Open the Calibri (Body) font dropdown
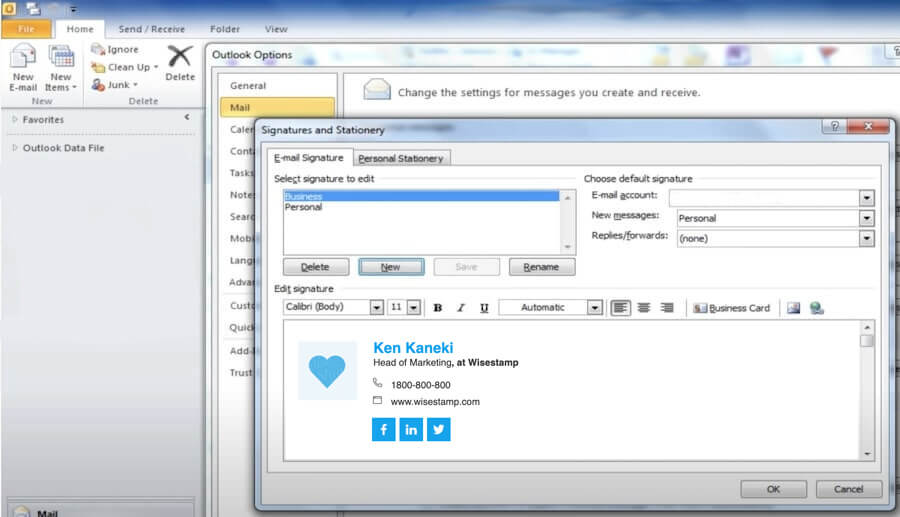Image resolution: width=900 pixels, height=517 pixels. (x=377, y=308)
